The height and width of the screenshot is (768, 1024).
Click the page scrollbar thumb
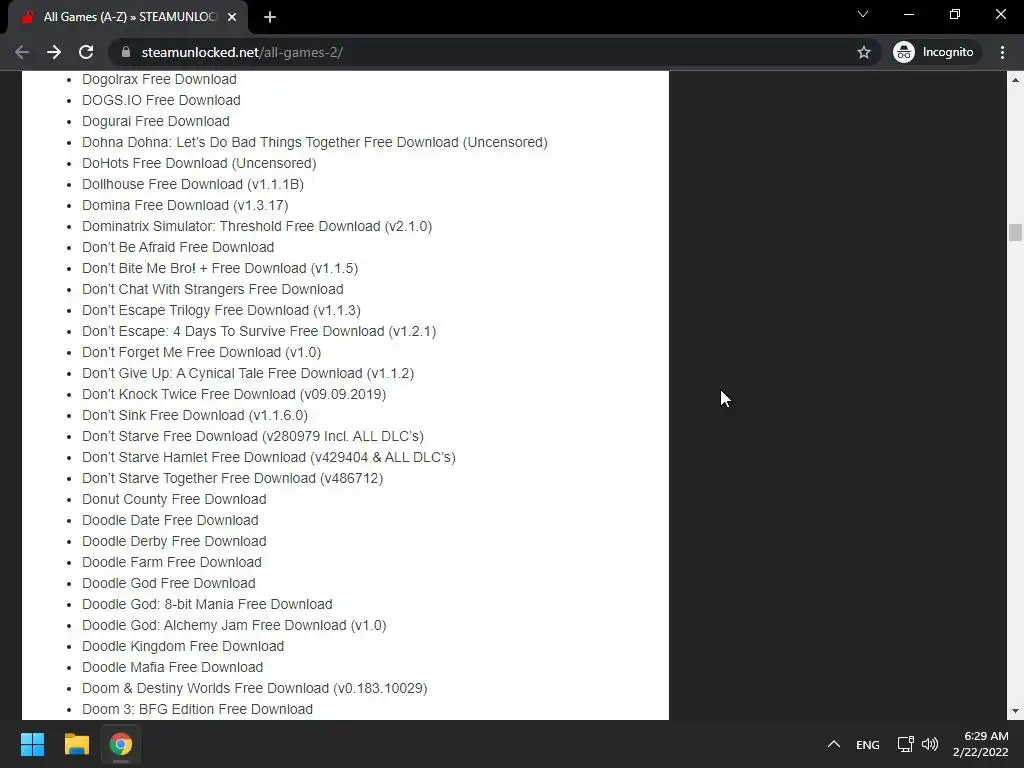(1015, 232)
